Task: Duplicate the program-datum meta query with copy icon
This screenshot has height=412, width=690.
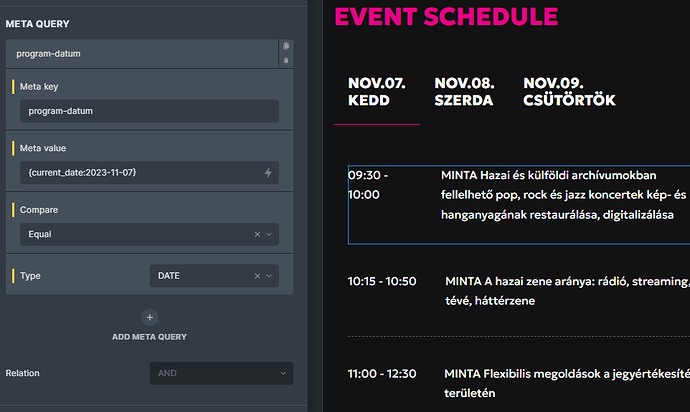Action: tap(286, 46)
